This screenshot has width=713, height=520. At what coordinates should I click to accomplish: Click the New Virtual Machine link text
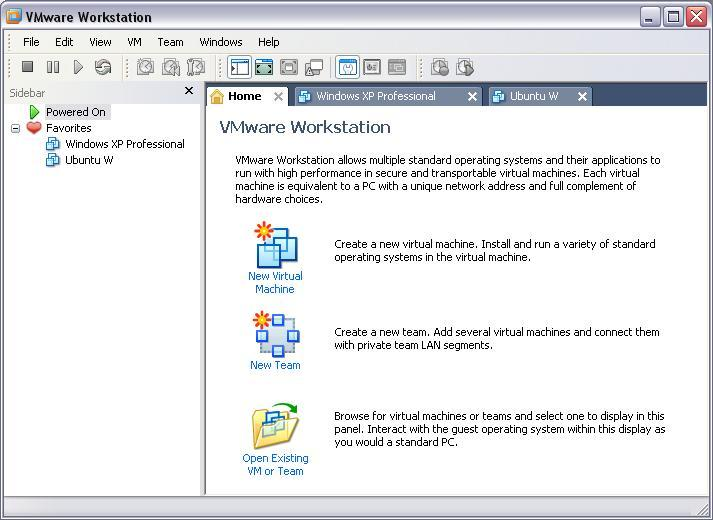coord(275,282)
